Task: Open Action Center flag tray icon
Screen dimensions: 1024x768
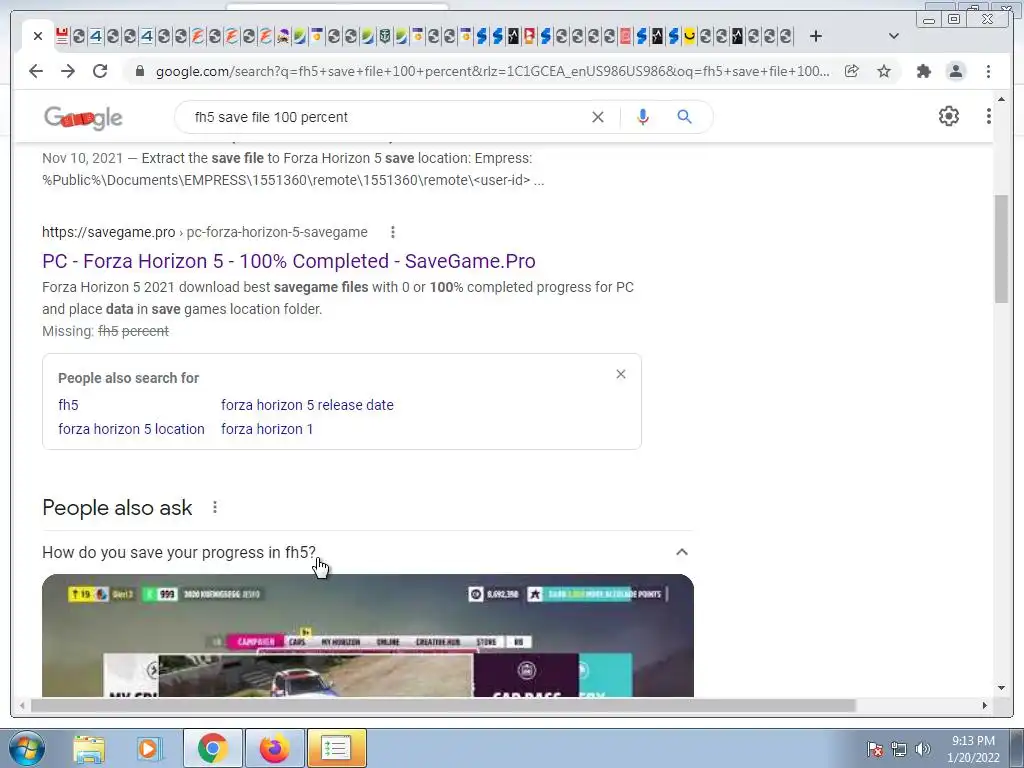Action: pyautogui.click(x=875, y=749)
